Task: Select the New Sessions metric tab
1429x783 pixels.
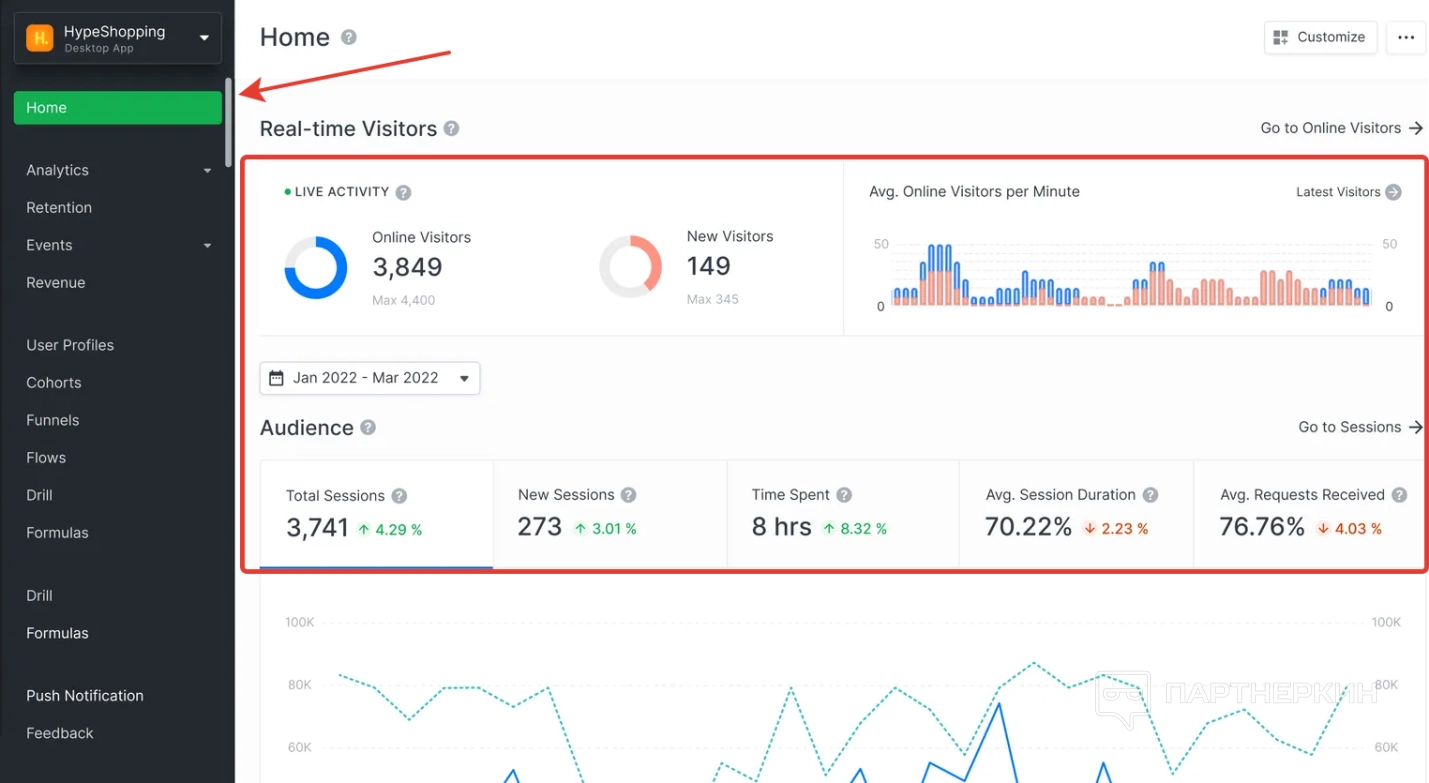Action: click(610, 513)
